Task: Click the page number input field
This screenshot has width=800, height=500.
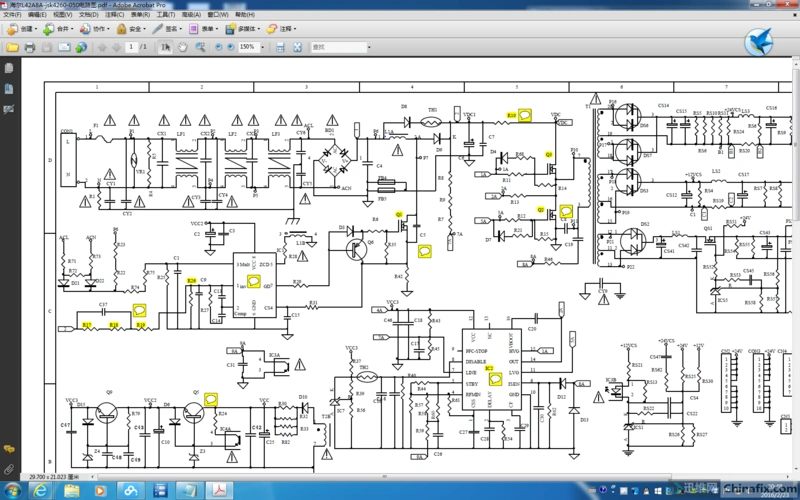Action: (131, 47)
